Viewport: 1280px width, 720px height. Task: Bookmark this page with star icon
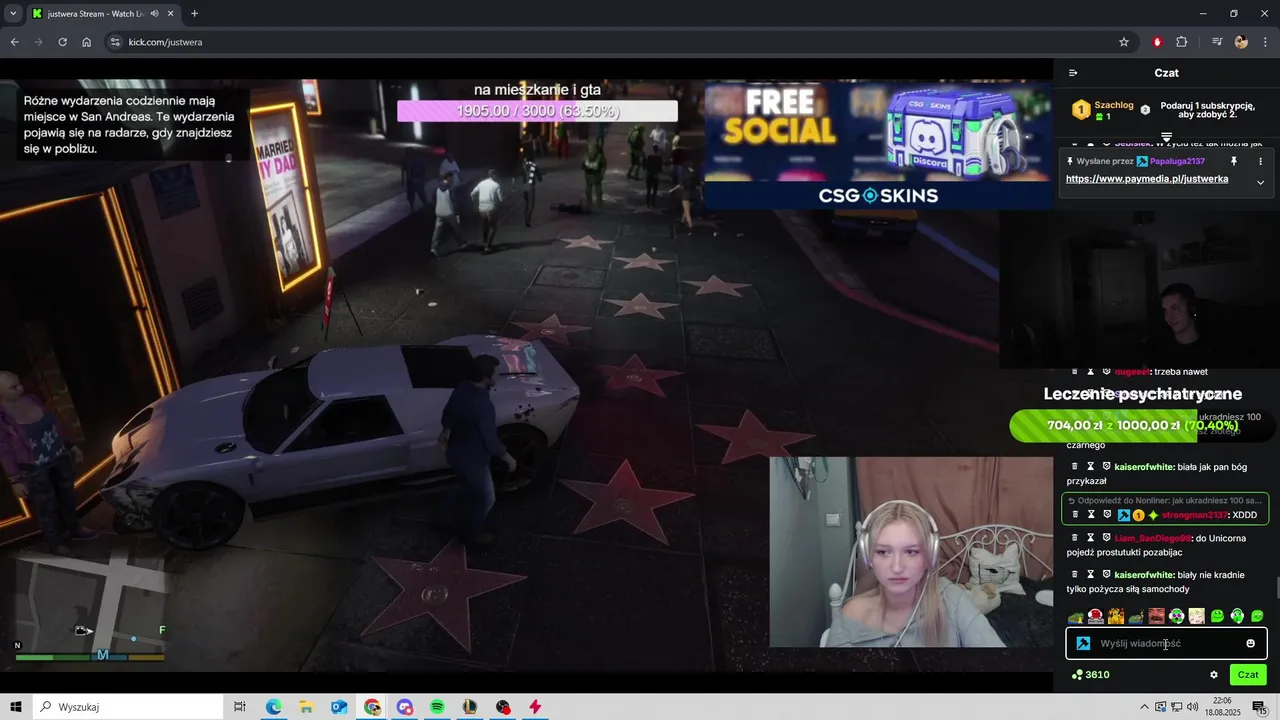tap(1124, 42)
